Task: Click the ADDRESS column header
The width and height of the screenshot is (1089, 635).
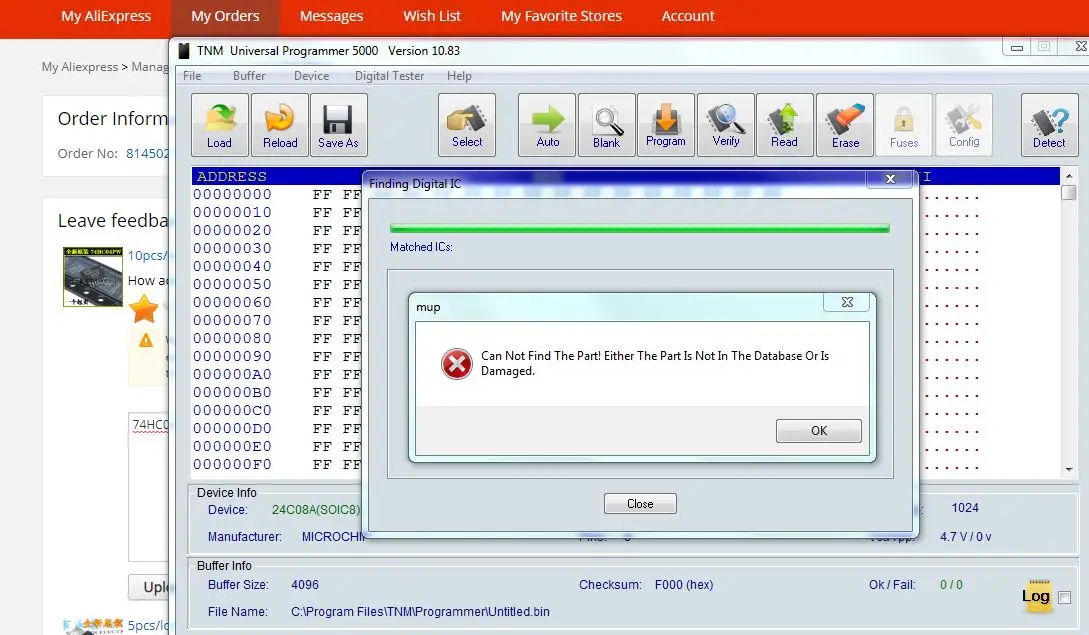Action: click(231, 176)
